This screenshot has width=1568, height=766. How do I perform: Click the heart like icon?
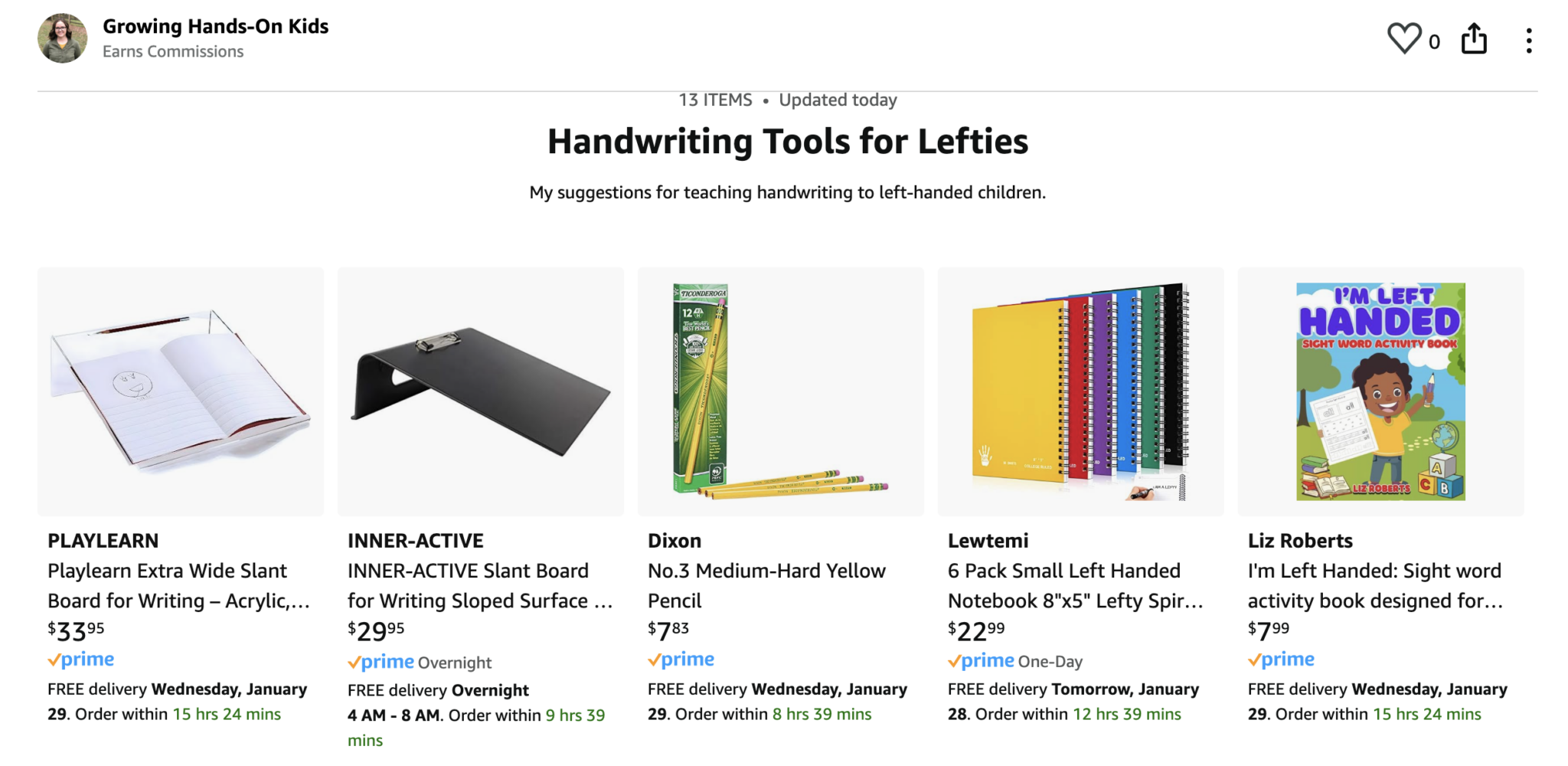[1404, 39]
